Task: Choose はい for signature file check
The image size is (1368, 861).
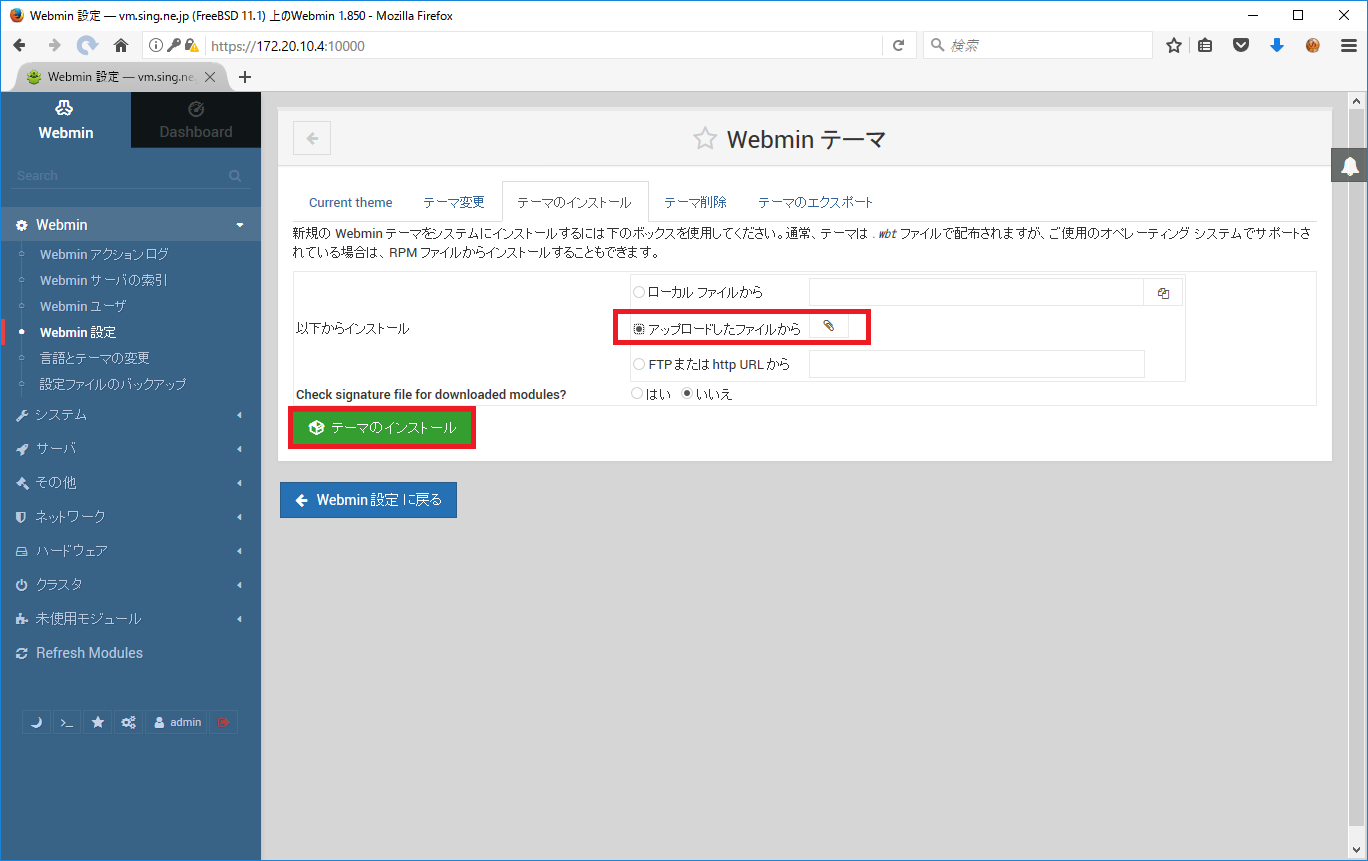Action: (x=637, y=394)
